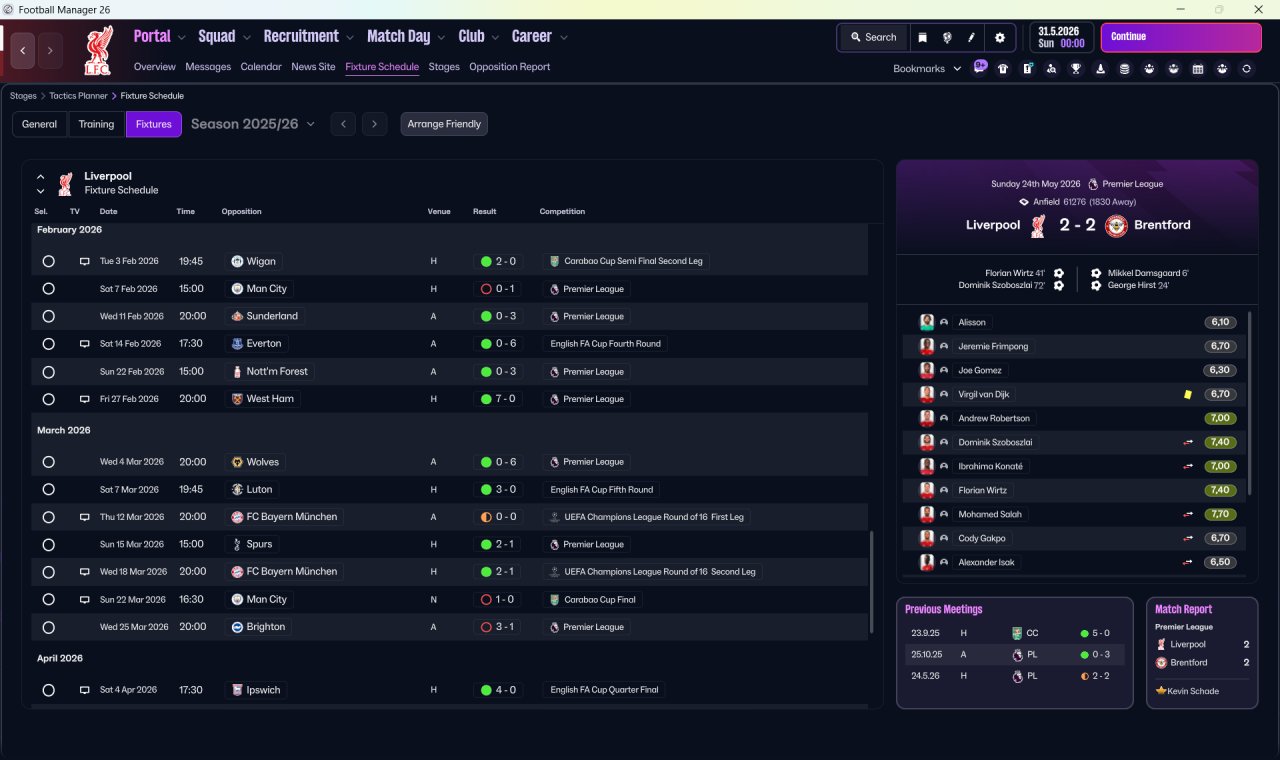Click the Liverpool crest in the match summary
This screenshot has height=760, width=1280.
1039,225
